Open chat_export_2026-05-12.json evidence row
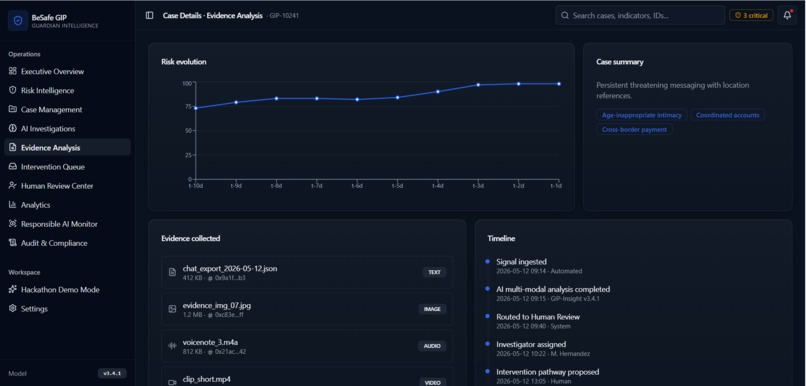The image size is (806, 386). click(x=307, y=272)
